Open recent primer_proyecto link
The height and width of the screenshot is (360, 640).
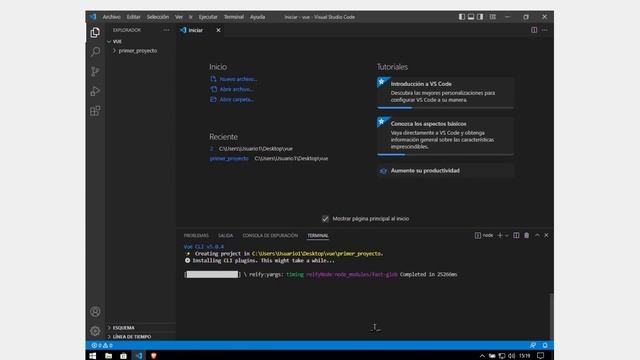click(229, 158)
